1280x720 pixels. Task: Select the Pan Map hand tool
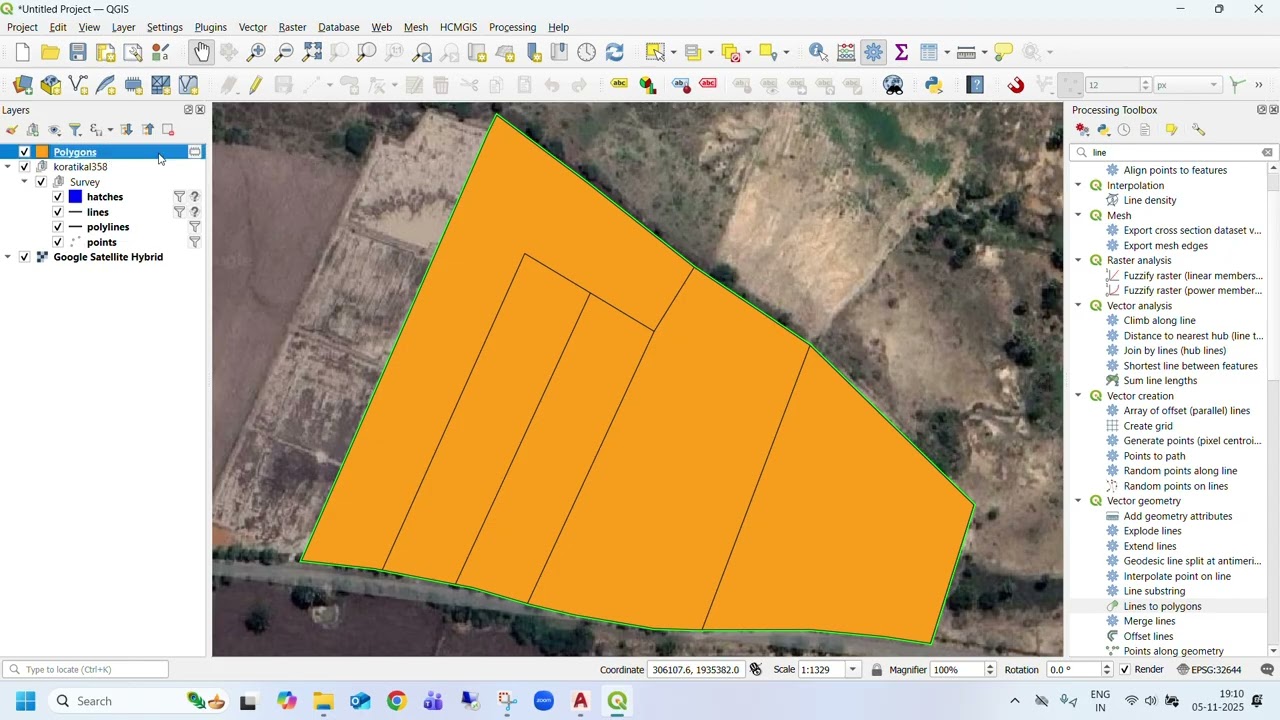(202, 52)
